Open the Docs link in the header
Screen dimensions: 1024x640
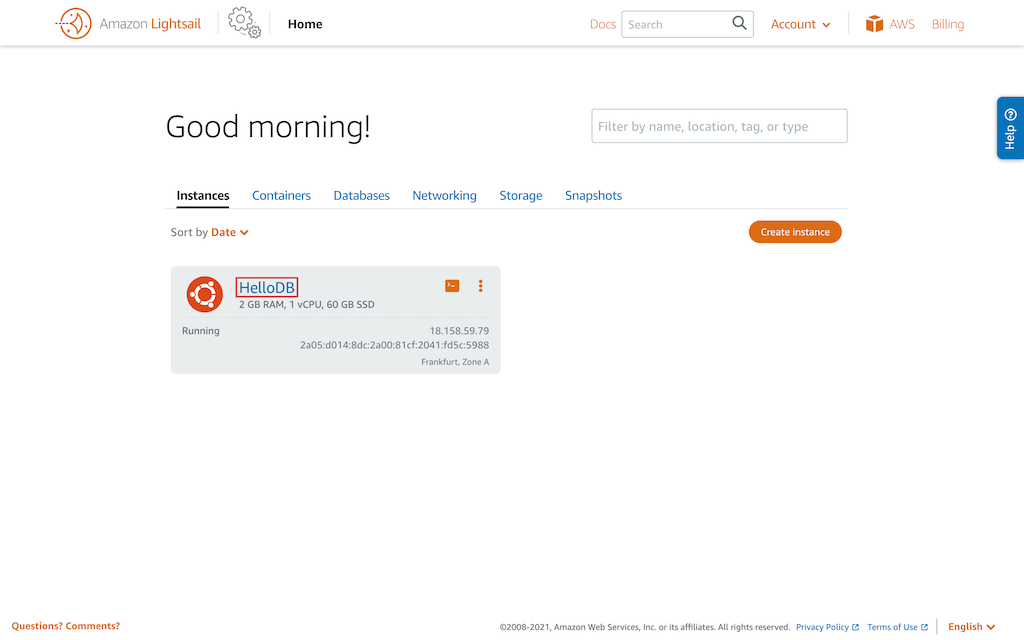pyautogui.click(x=603, y=24)
